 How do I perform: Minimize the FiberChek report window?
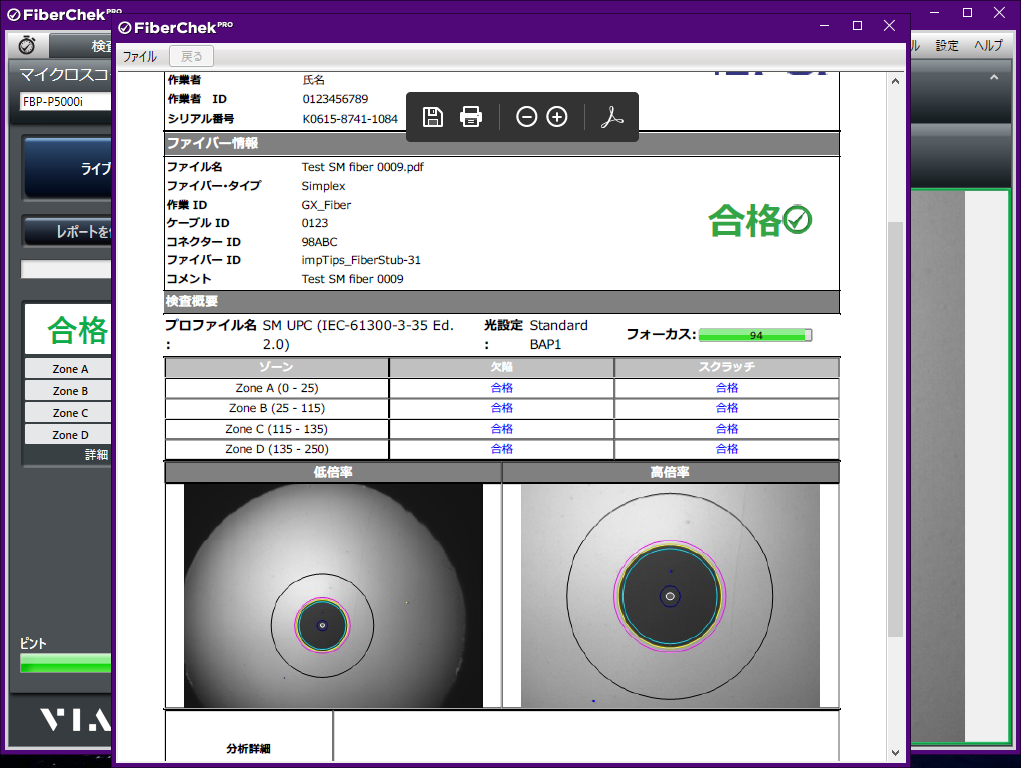coord(824,25)
